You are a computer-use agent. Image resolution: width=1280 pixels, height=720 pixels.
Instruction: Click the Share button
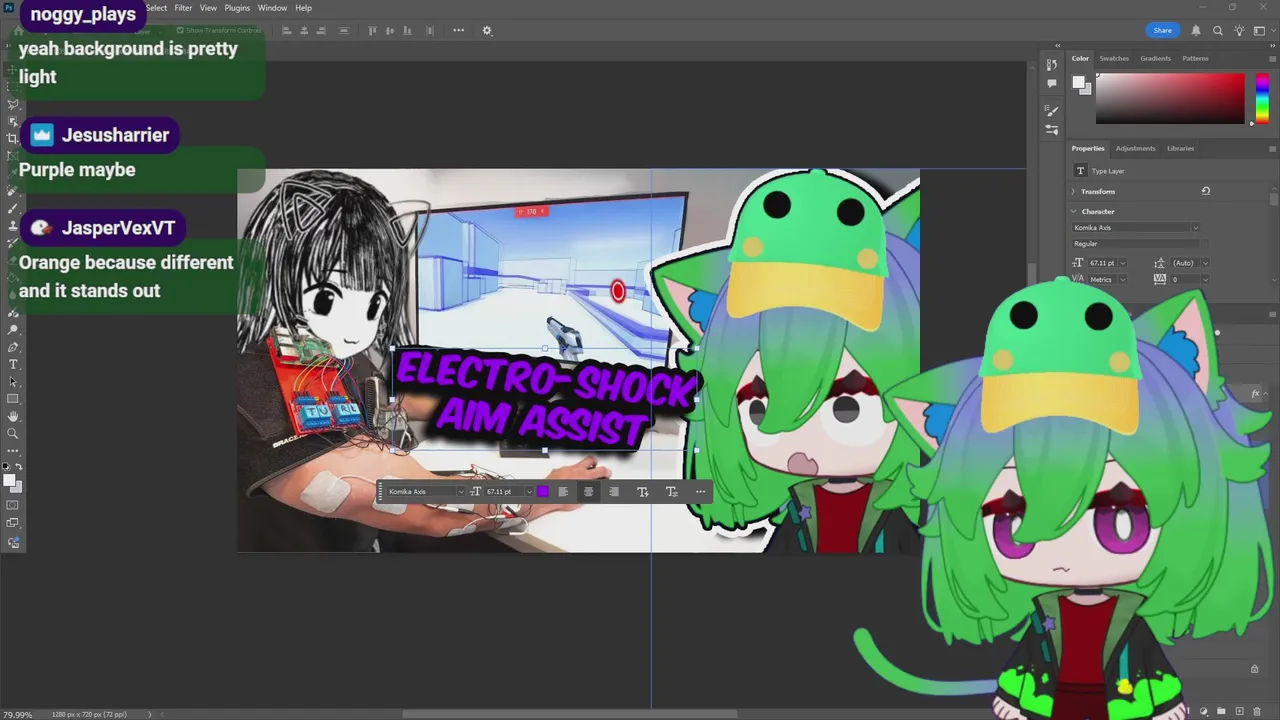point(1162,30)
